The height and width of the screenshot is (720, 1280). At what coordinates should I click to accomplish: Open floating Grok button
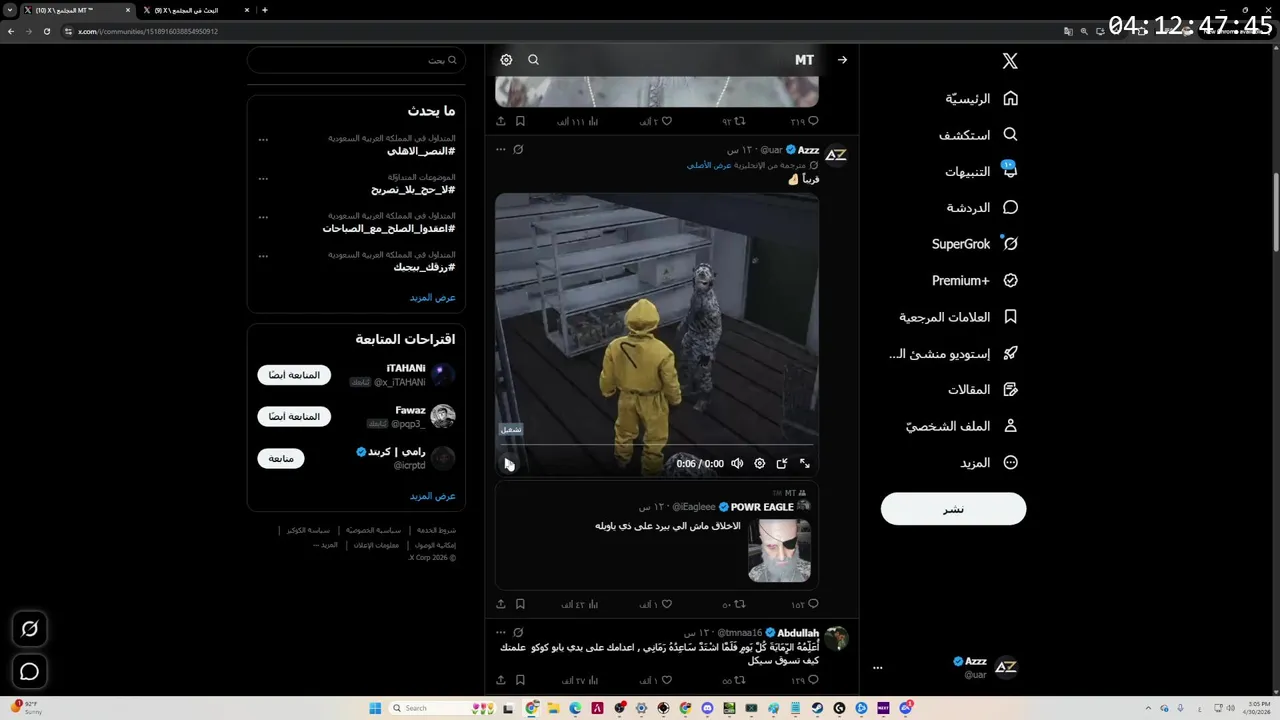30,629
